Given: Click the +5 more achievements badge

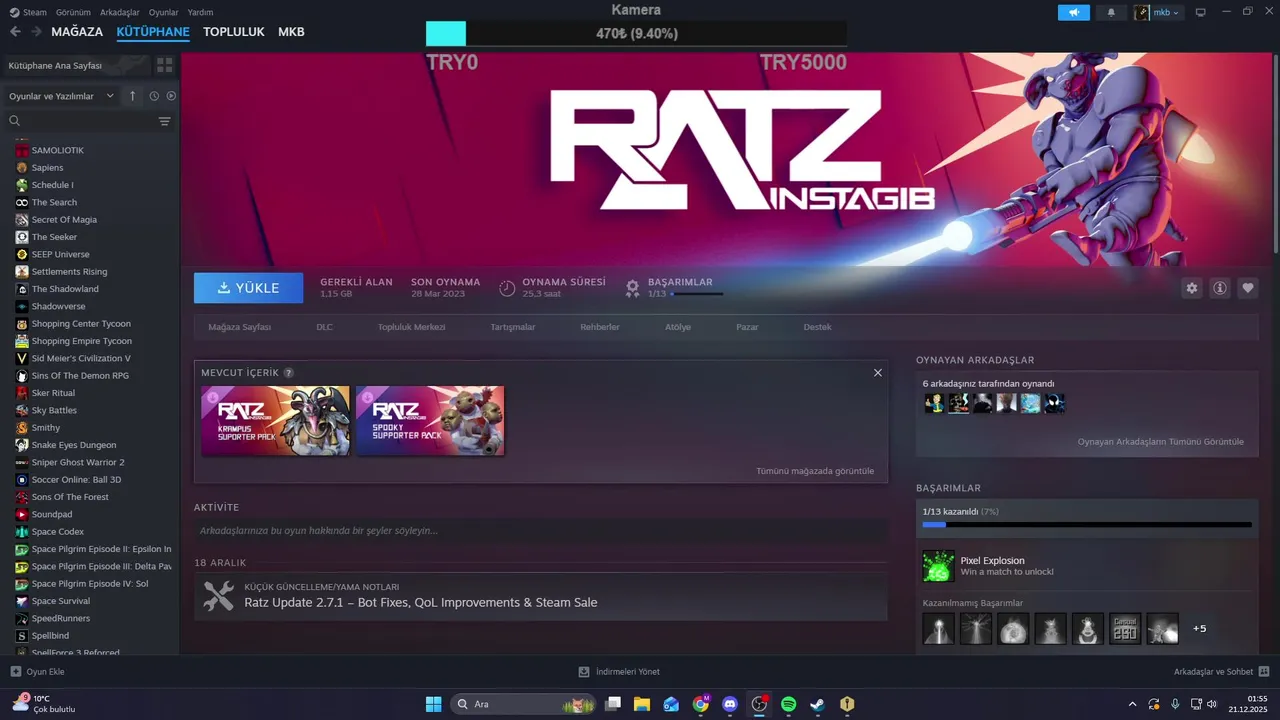Looking at the screenshot, I should coord(1200,628).
